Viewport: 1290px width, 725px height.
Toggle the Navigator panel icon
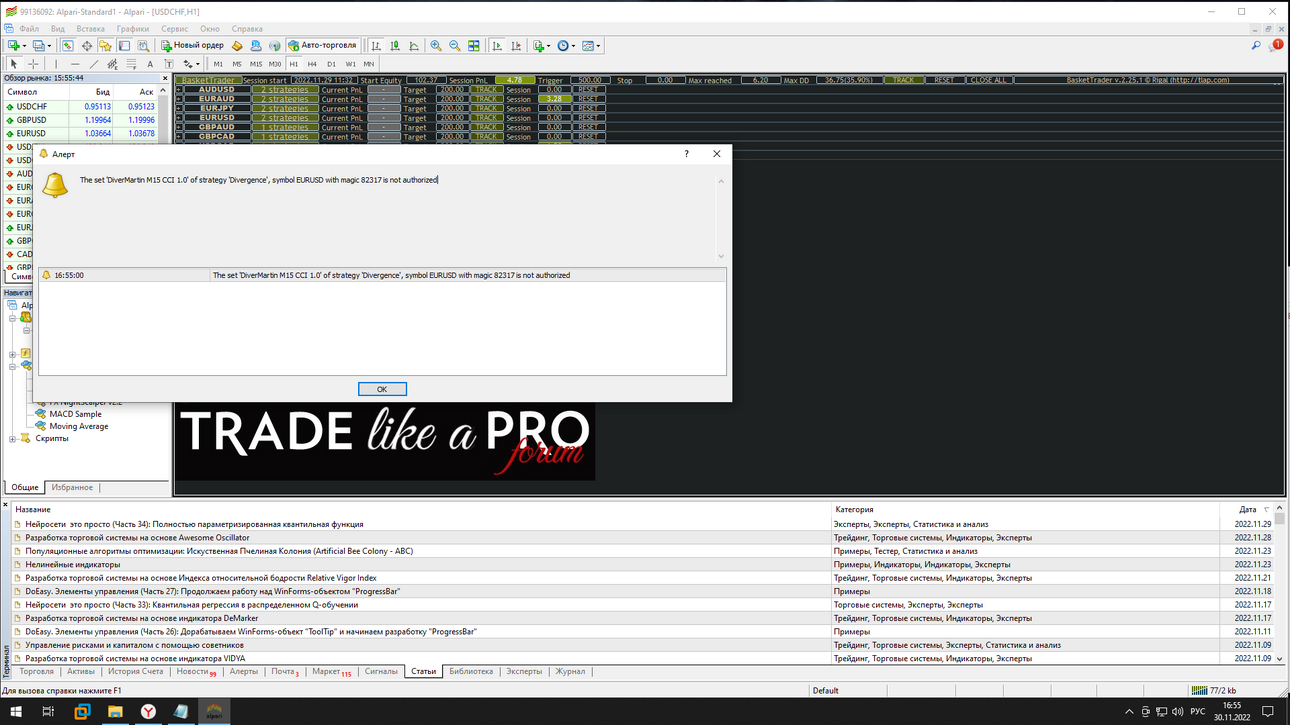(x=105, y=45)
